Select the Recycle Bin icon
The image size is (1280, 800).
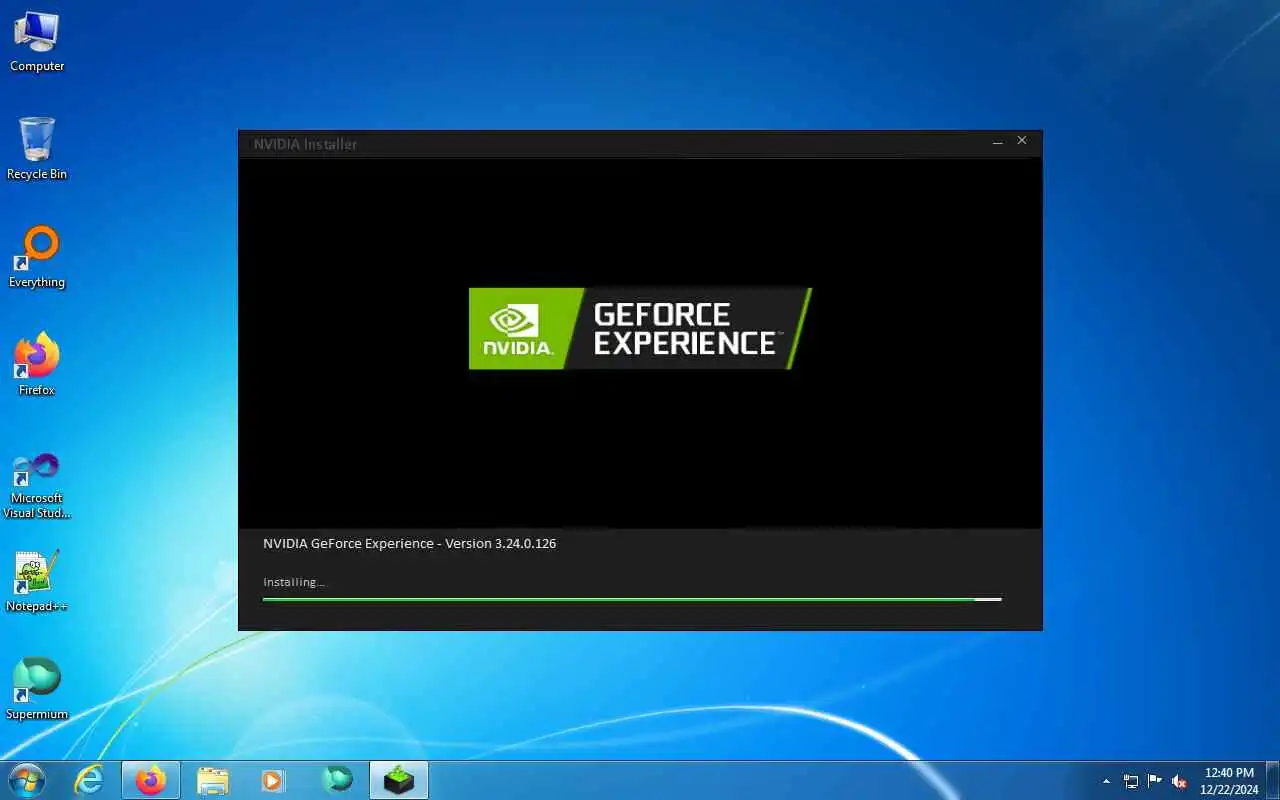click(x=37, y=148)
